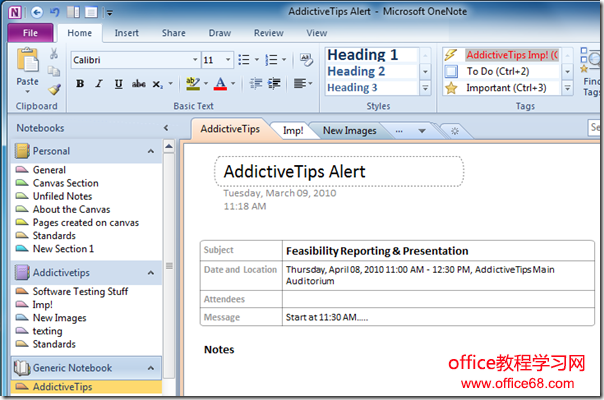Toggle Italic formatting
This screenshot has height=400, width=604.
99,84
